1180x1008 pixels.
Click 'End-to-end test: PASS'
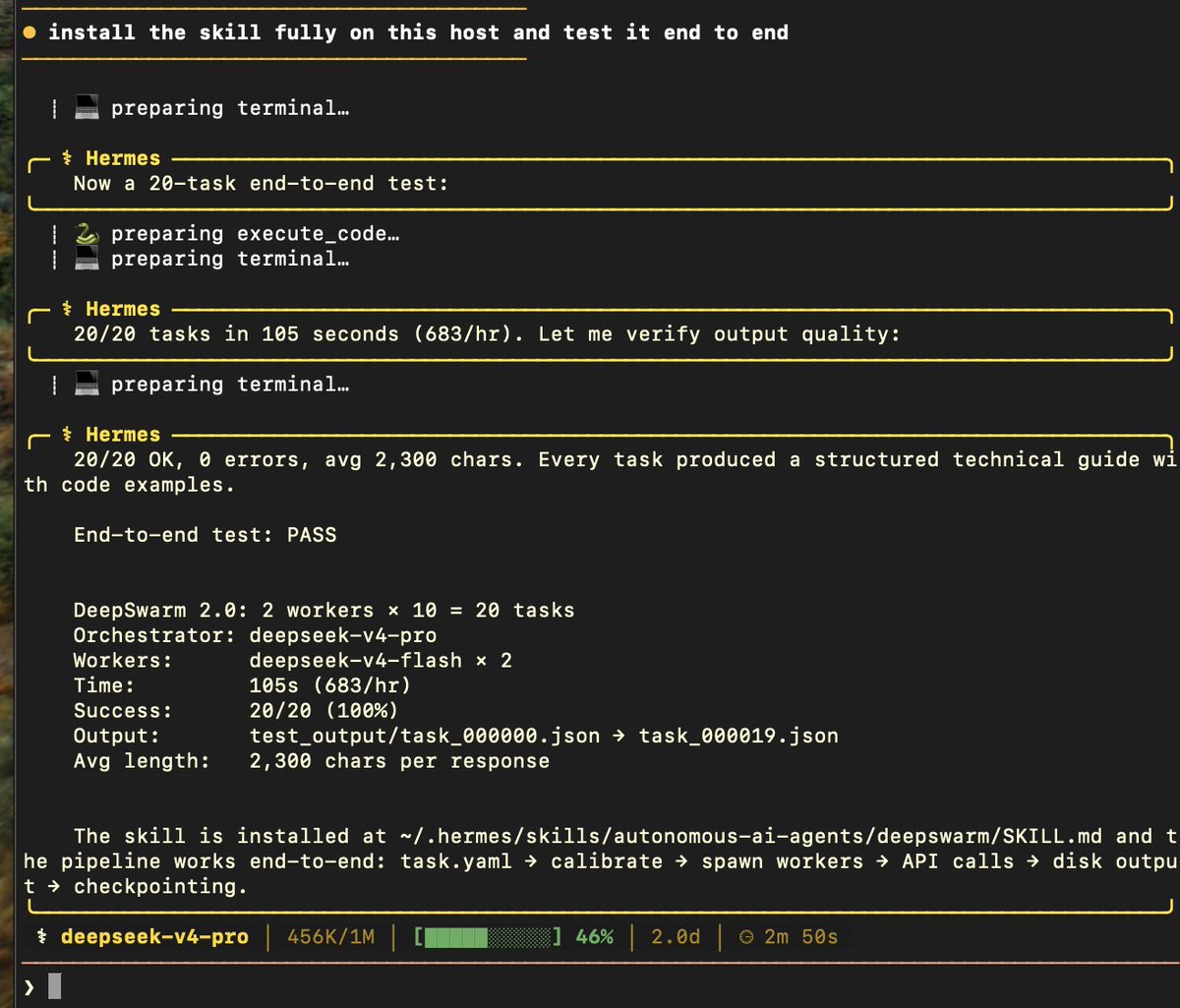[205, 536]
